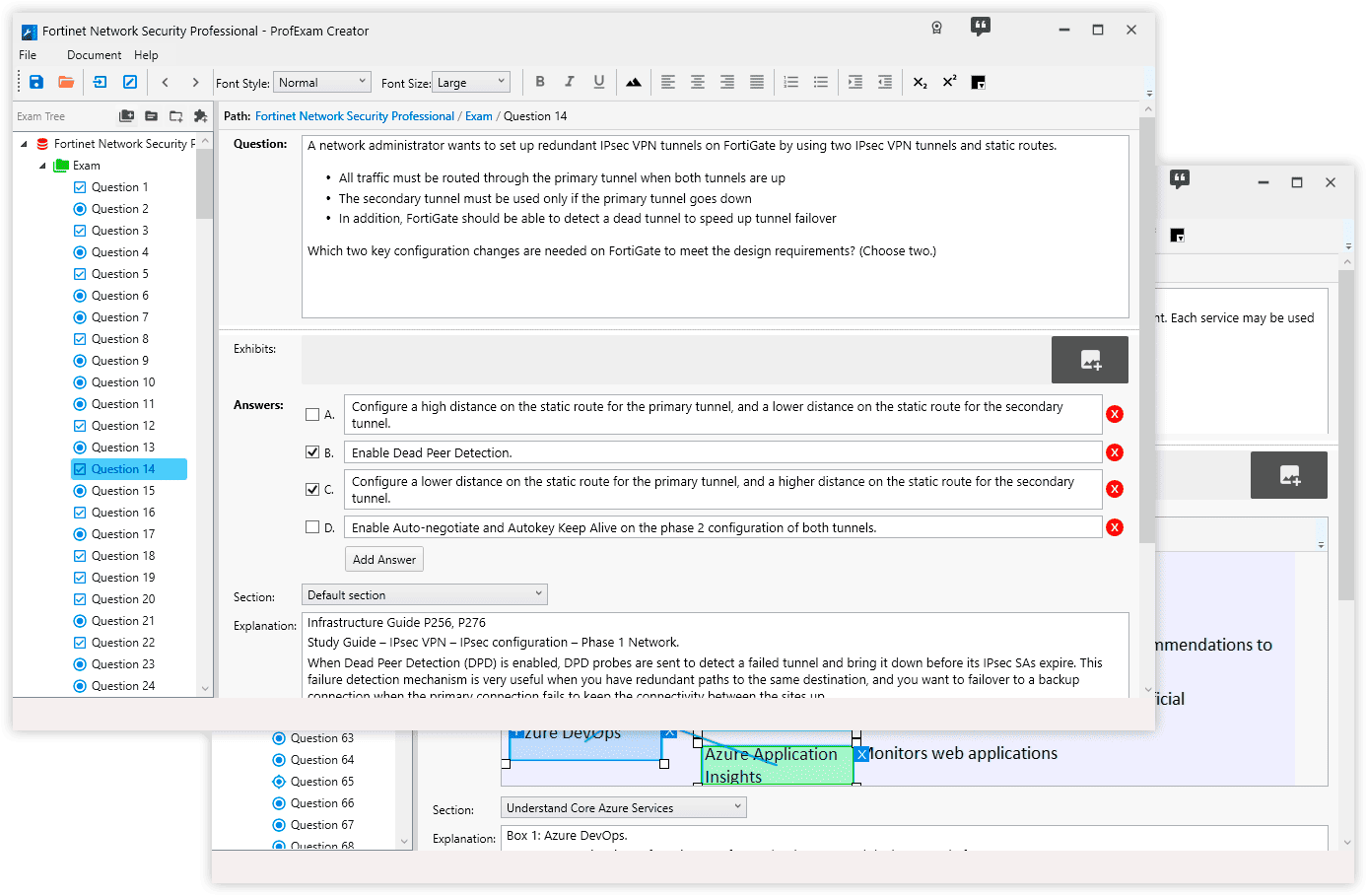Justify text alignment

pos(757,82)
